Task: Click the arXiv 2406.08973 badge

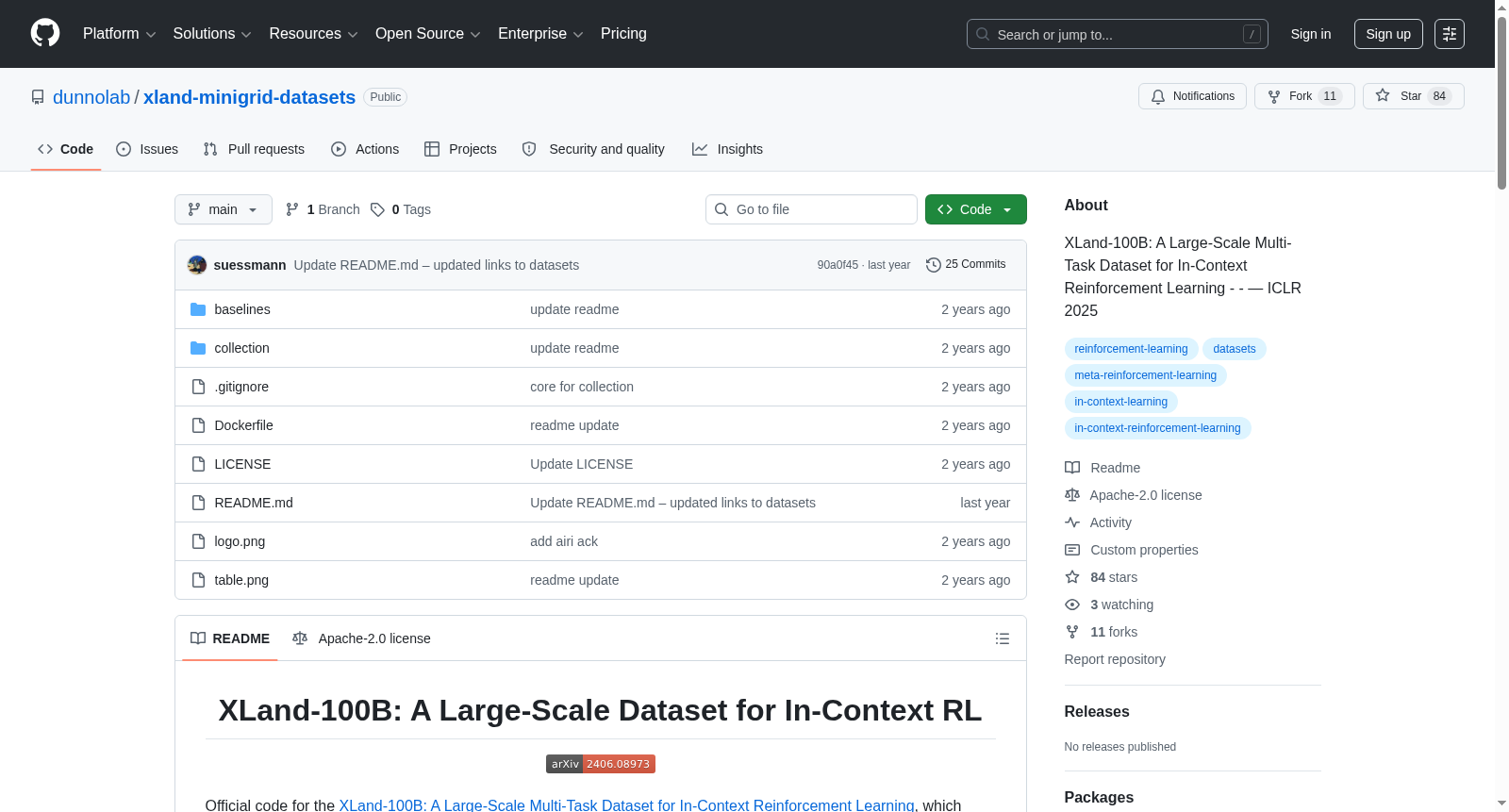Action: pyautogui.click(x=601, y=764)
